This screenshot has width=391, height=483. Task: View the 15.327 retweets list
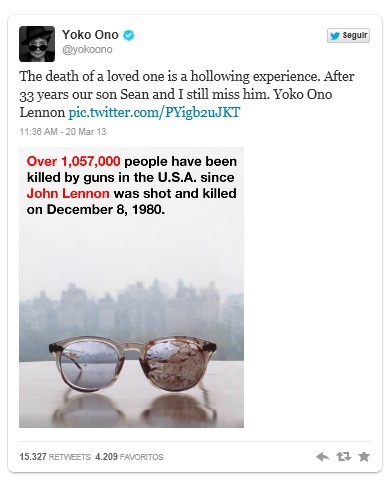point(55,456)
